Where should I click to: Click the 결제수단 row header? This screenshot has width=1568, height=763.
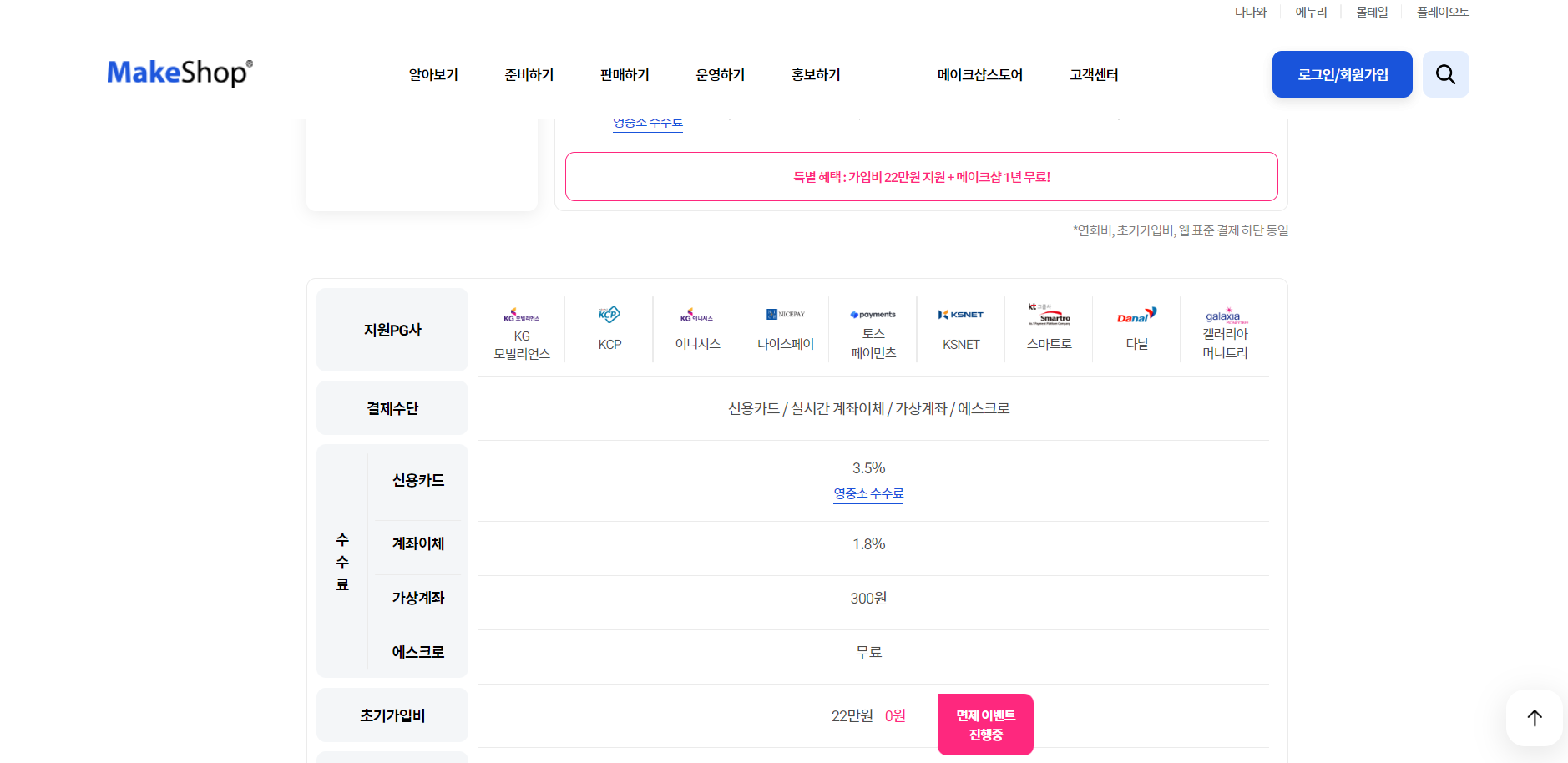click(392, 408)
